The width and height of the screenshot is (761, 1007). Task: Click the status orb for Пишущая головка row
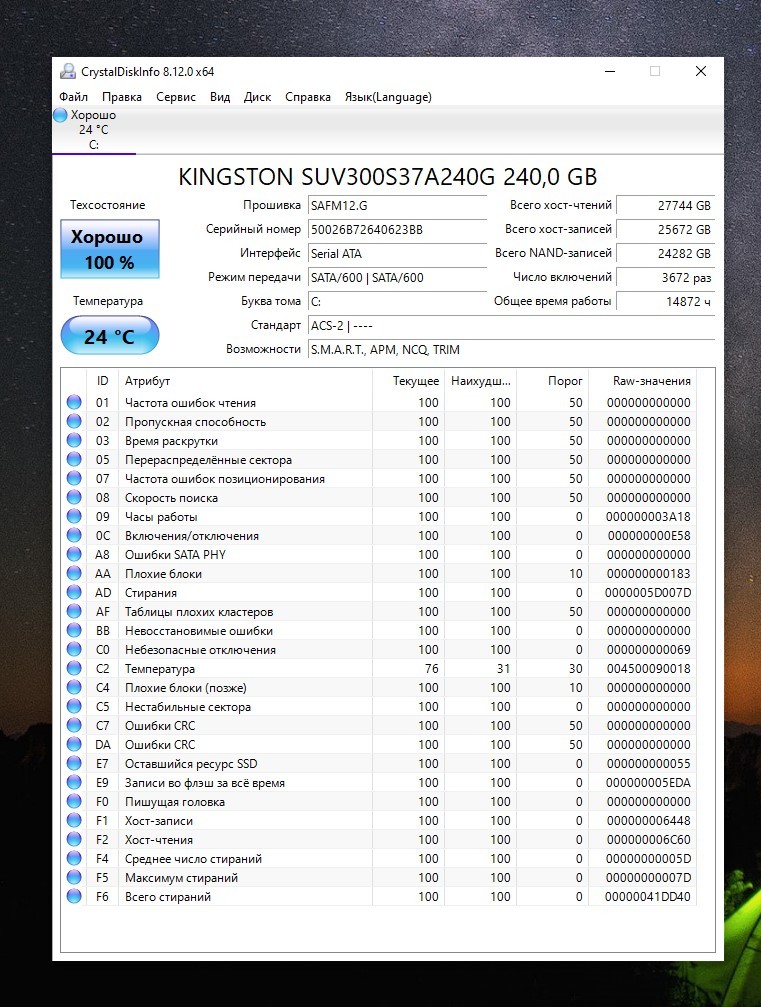click(x=74, y=801)
